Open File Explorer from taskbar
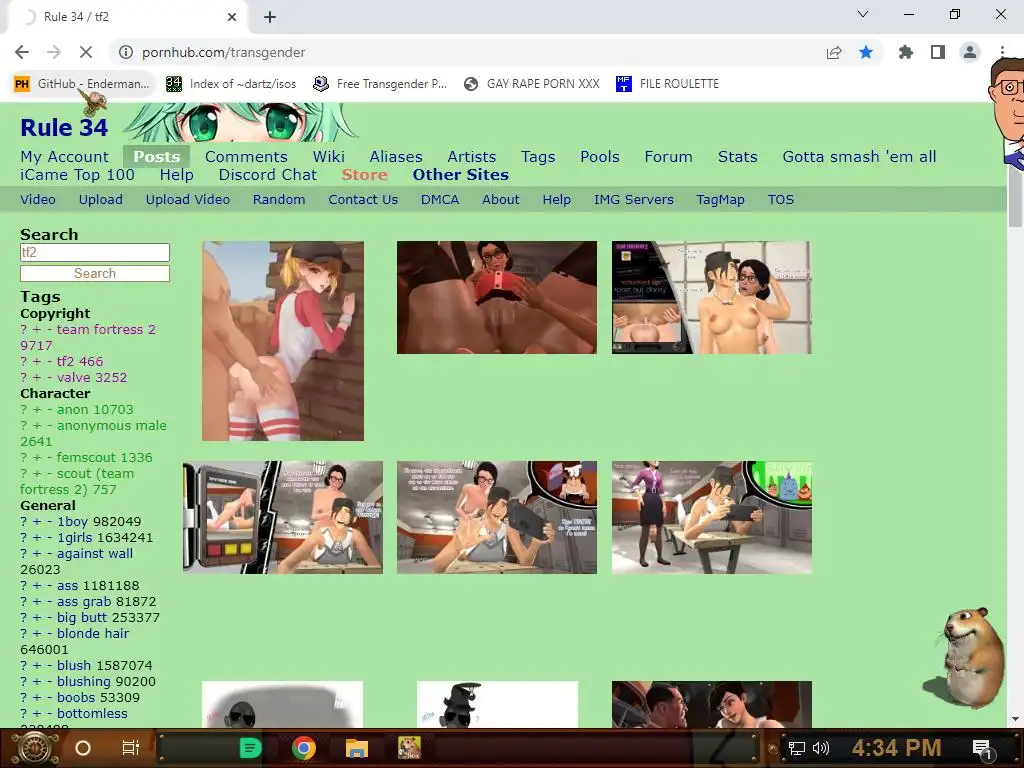Viewport: 1024px width, 768px height. [x=357, y=748]
